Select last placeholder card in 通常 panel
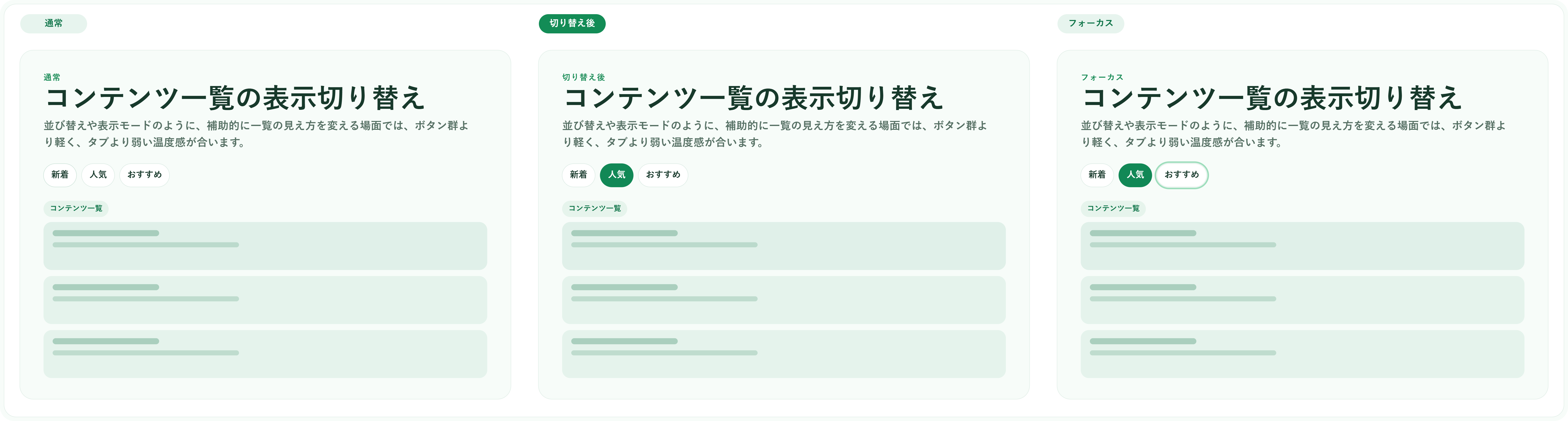The width and height of the screenshot is (1568, 421). click(x=265, y=354)
